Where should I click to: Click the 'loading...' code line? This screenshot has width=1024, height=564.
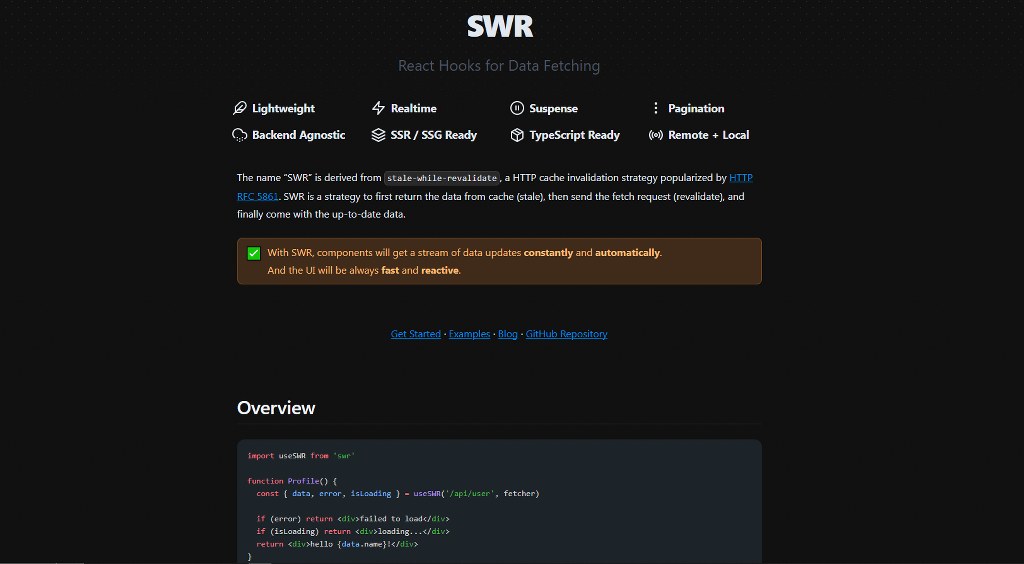tap(353, 531)
